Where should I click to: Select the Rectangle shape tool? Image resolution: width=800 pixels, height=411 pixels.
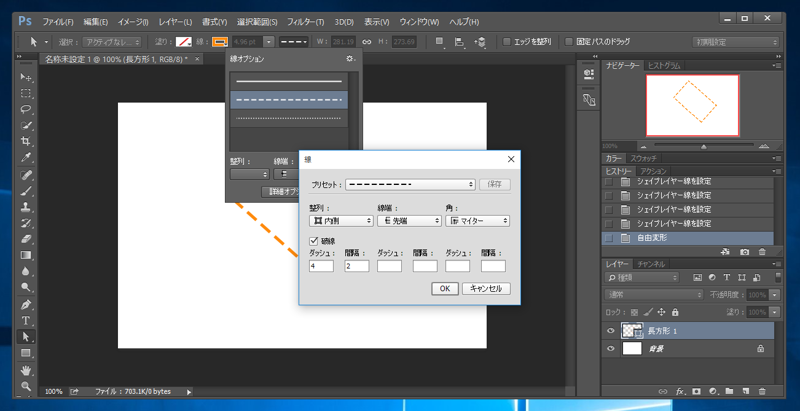click(x=26, y=353)
